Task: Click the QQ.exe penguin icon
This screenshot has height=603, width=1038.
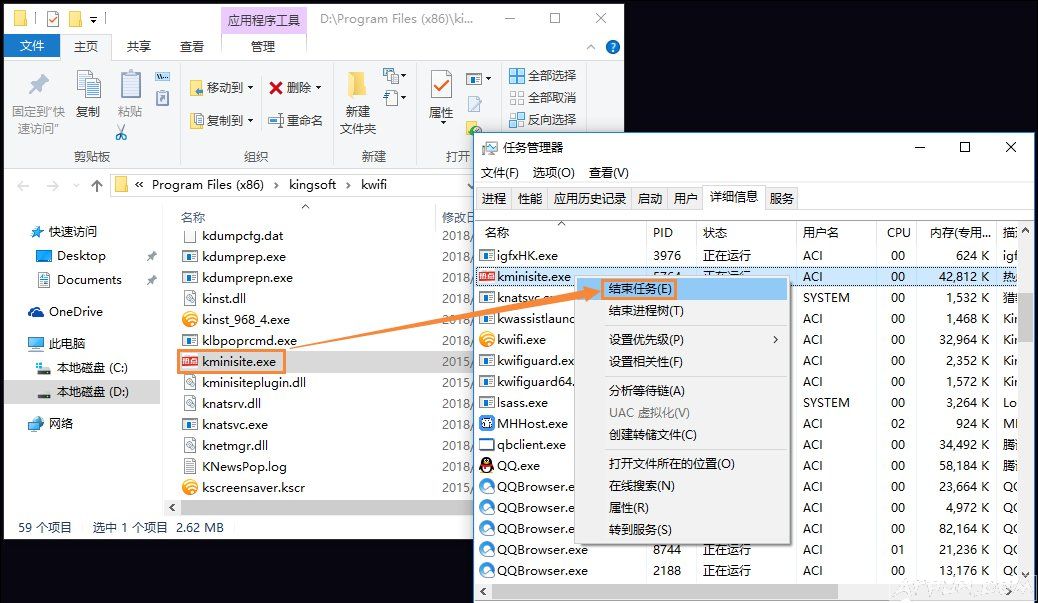Action: pos(487,465)
